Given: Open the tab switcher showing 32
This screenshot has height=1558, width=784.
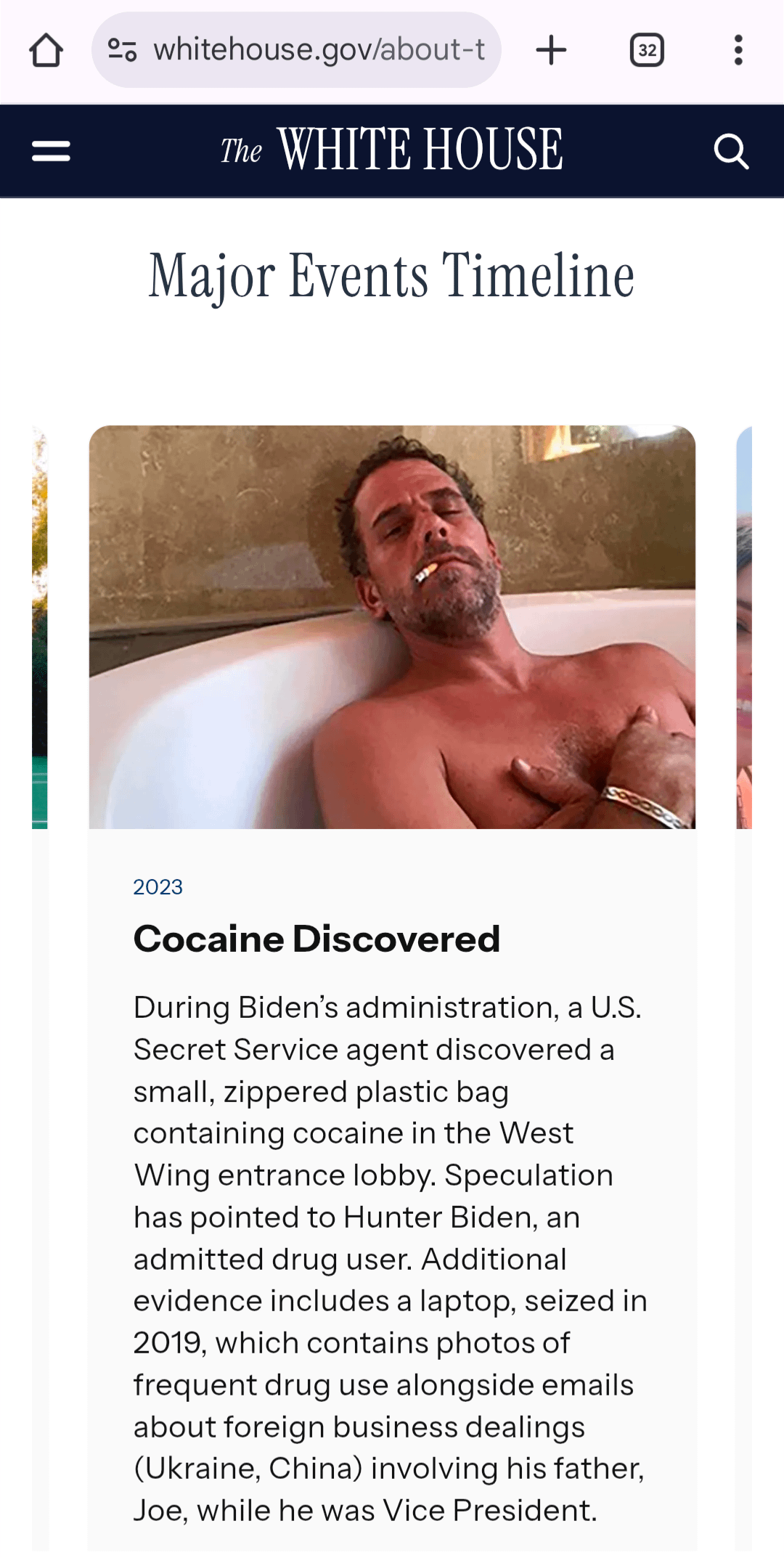Looking at the screenshot, I should point(647,50).
